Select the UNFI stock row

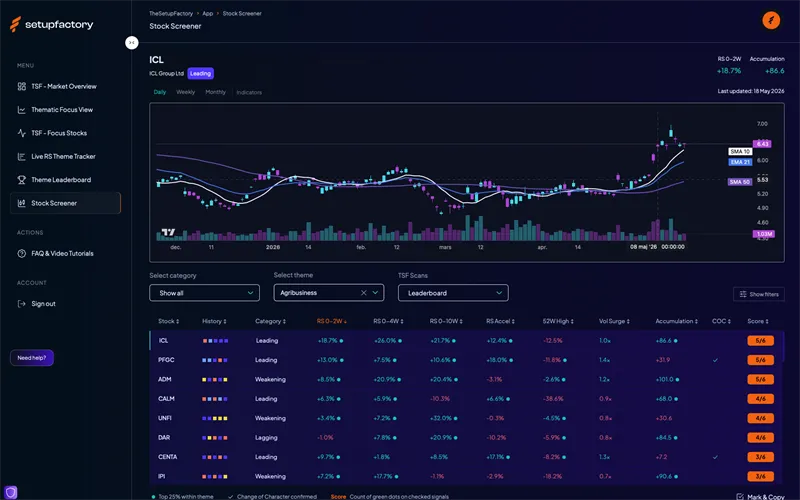(467, 418)
